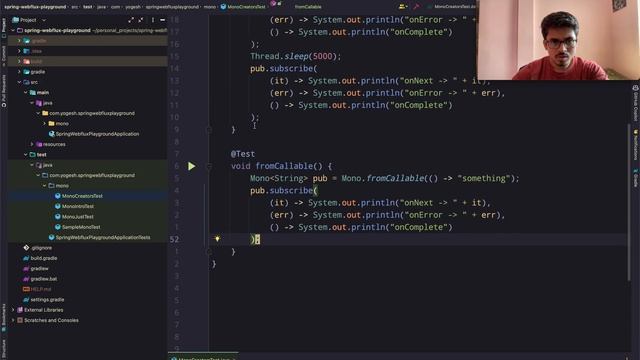The image size is (640, 360).
Task: Open the Notifications side panel
Action: pyautogui.click(x=636, y=145)
